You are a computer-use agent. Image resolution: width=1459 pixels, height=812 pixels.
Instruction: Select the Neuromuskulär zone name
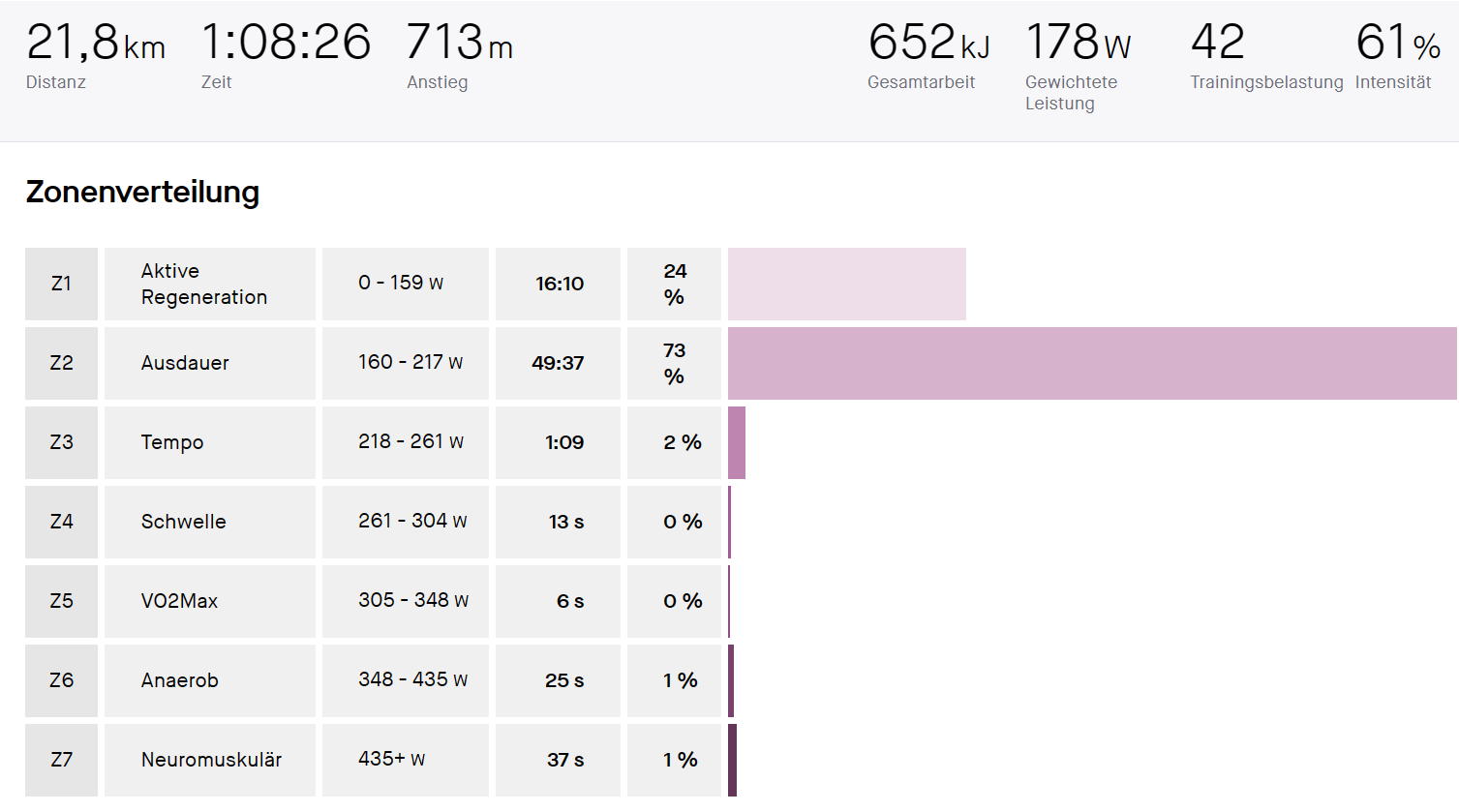click(x=211, y=760)
